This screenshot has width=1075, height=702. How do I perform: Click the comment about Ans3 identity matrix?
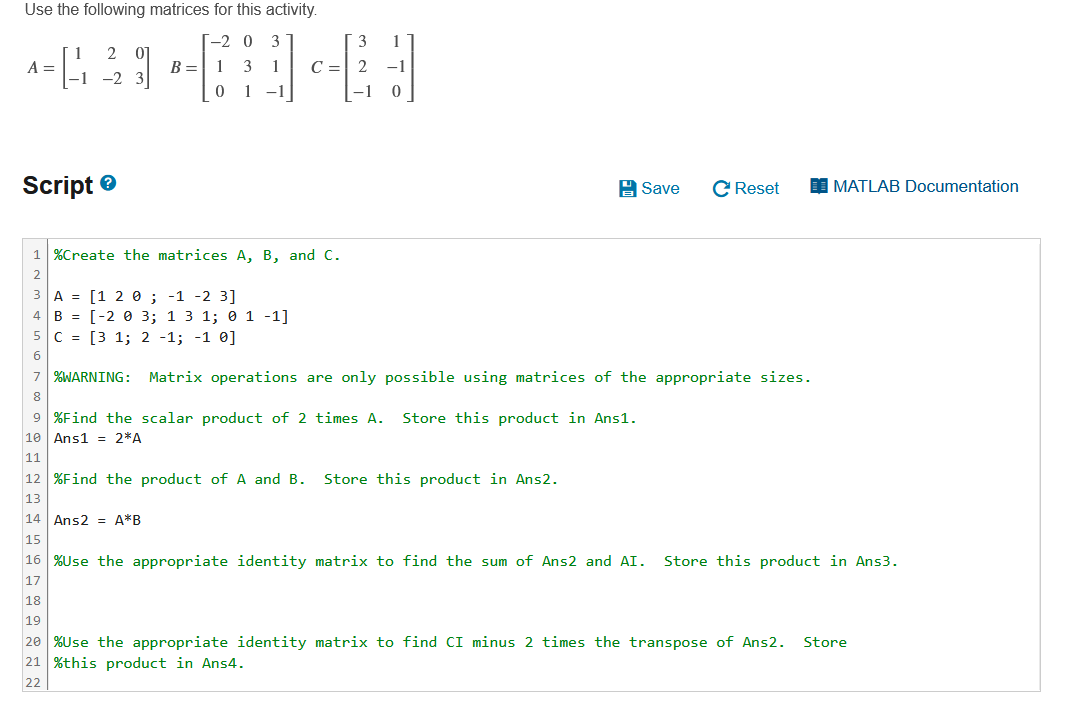pos(400,561)
